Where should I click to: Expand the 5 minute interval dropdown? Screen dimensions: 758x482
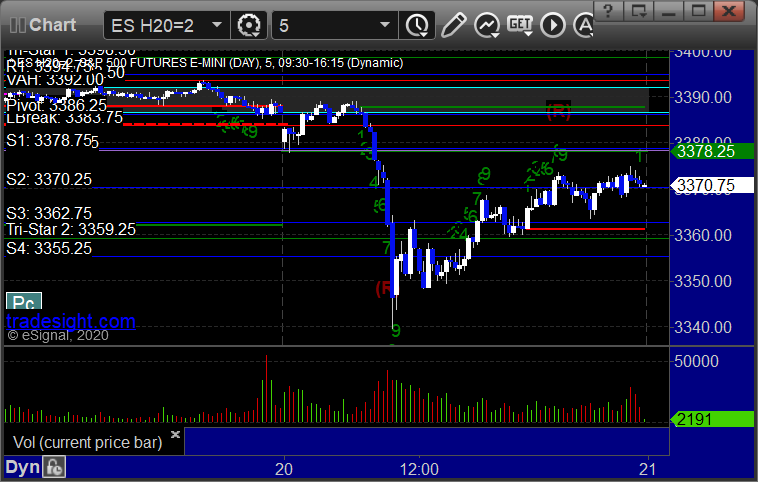pos(385,25)
